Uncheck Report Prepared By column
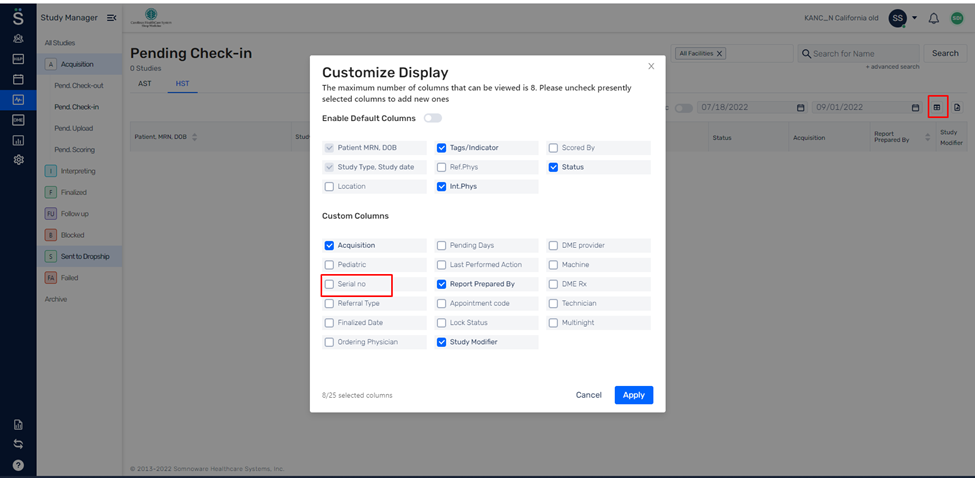975x478 pixels. pyautogui.click(x=441, y=284)
